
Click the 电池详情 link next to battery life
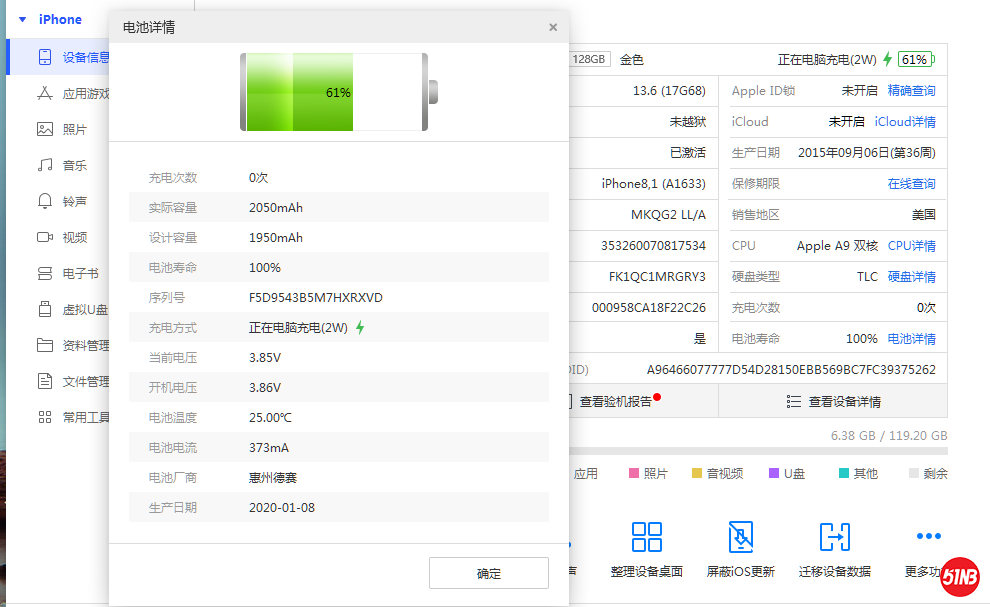911,339
